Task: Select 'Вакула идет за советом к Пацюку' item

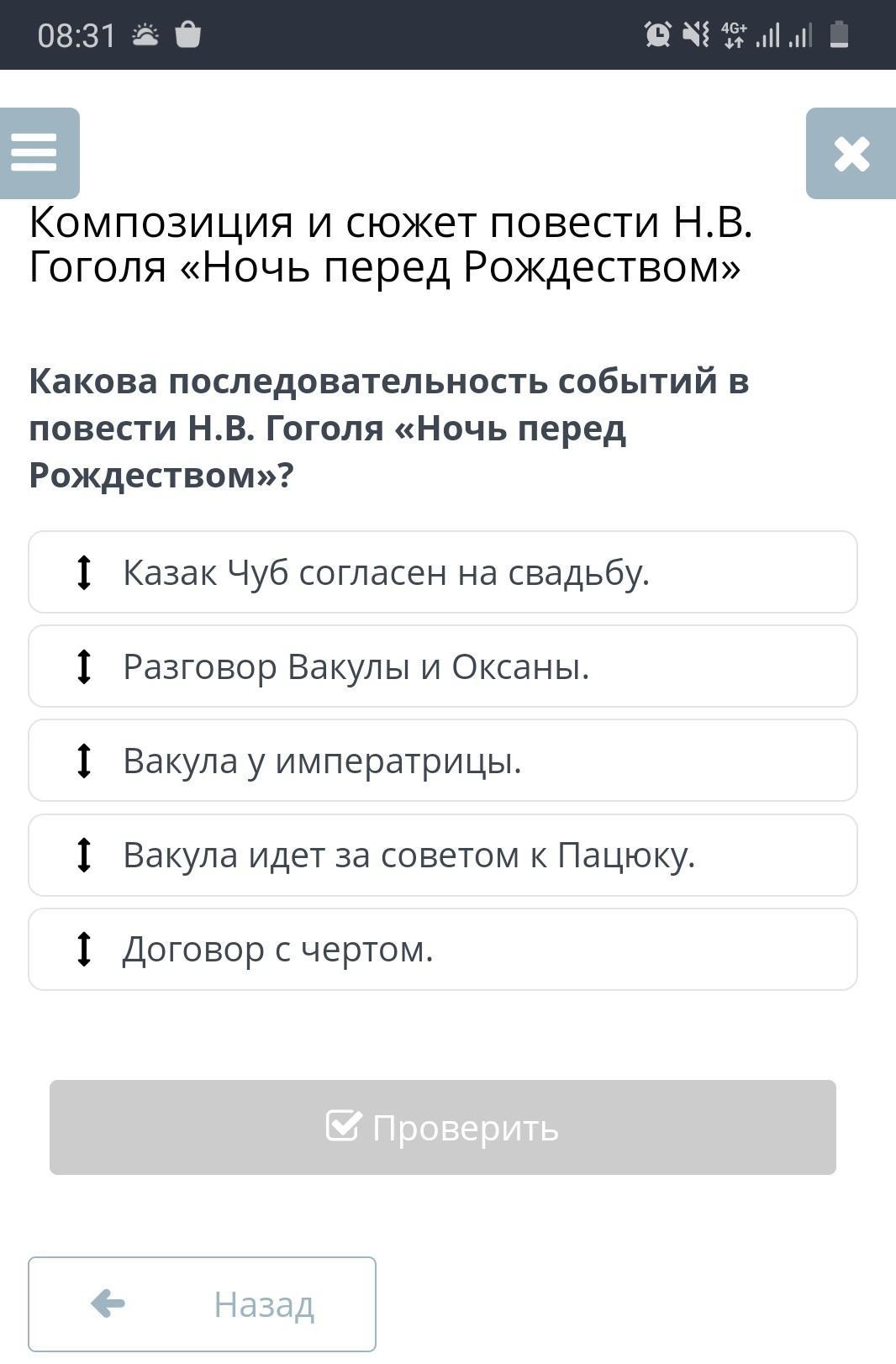Action: (443, 855)
